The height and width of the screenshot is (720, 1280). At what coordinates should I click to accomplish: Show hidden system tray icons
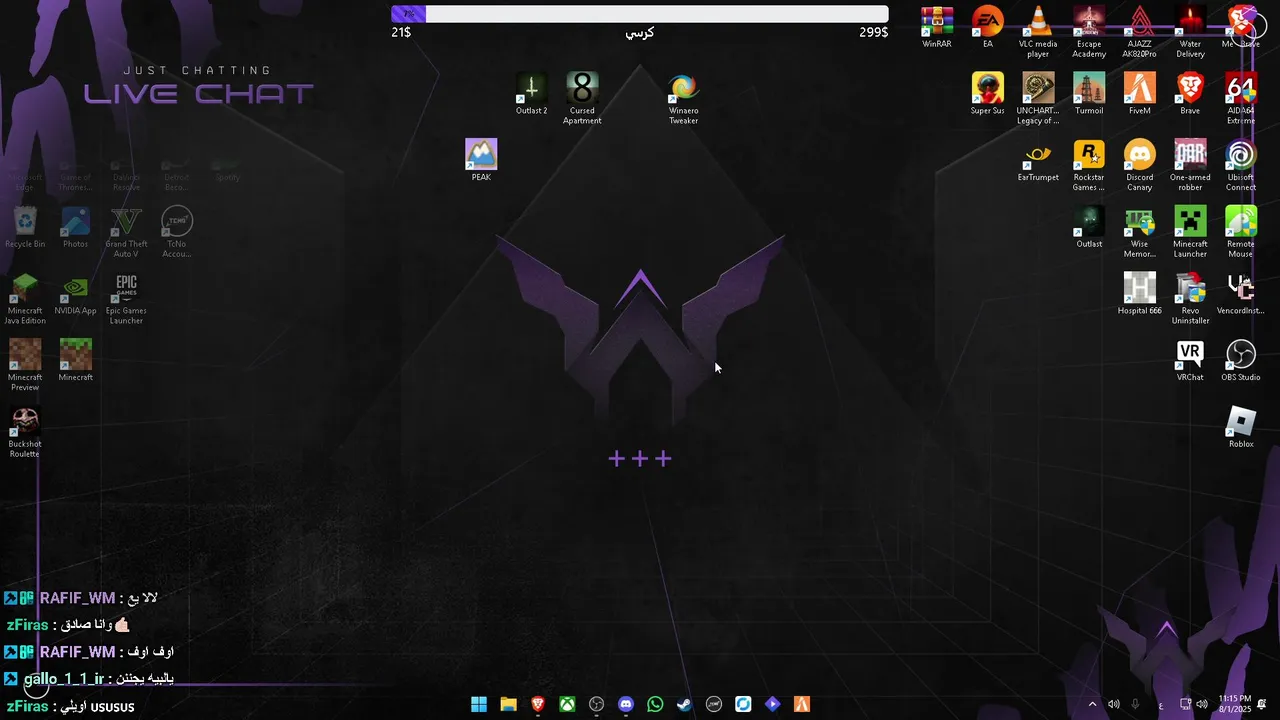pos(1092,704)
